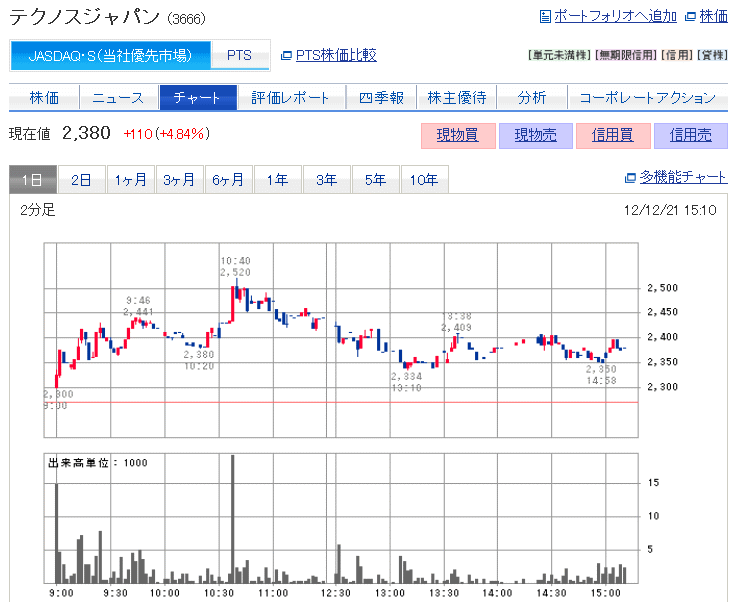
Task: Click 現物売 button
Action: [536, 136]
